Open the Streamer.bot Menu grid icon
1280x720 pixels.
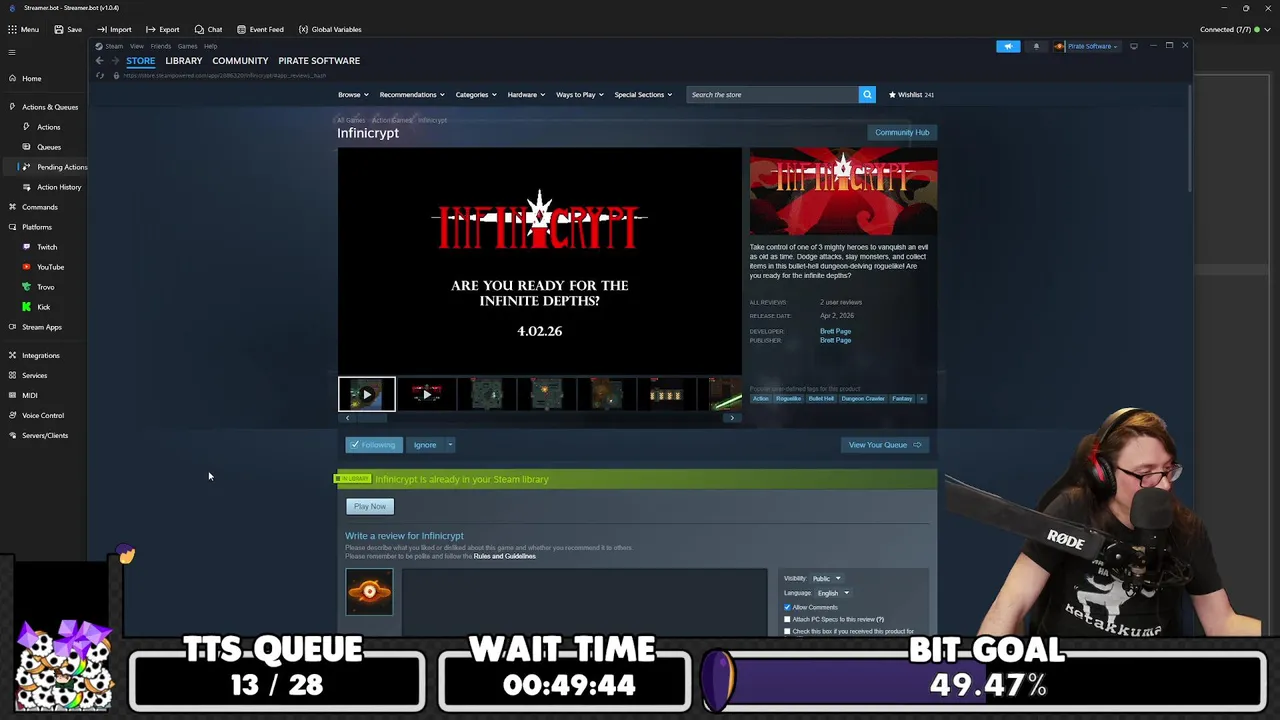[12, 29]
